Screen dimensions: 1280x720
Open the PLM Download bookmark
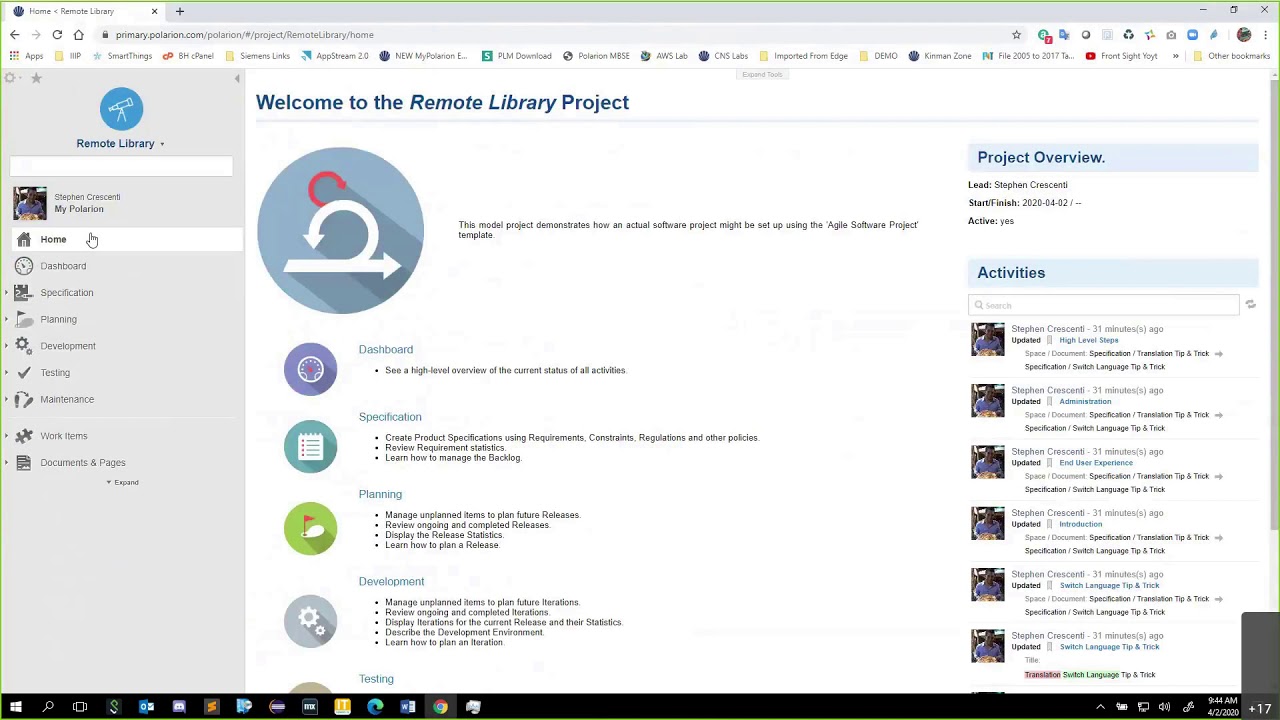517,56
